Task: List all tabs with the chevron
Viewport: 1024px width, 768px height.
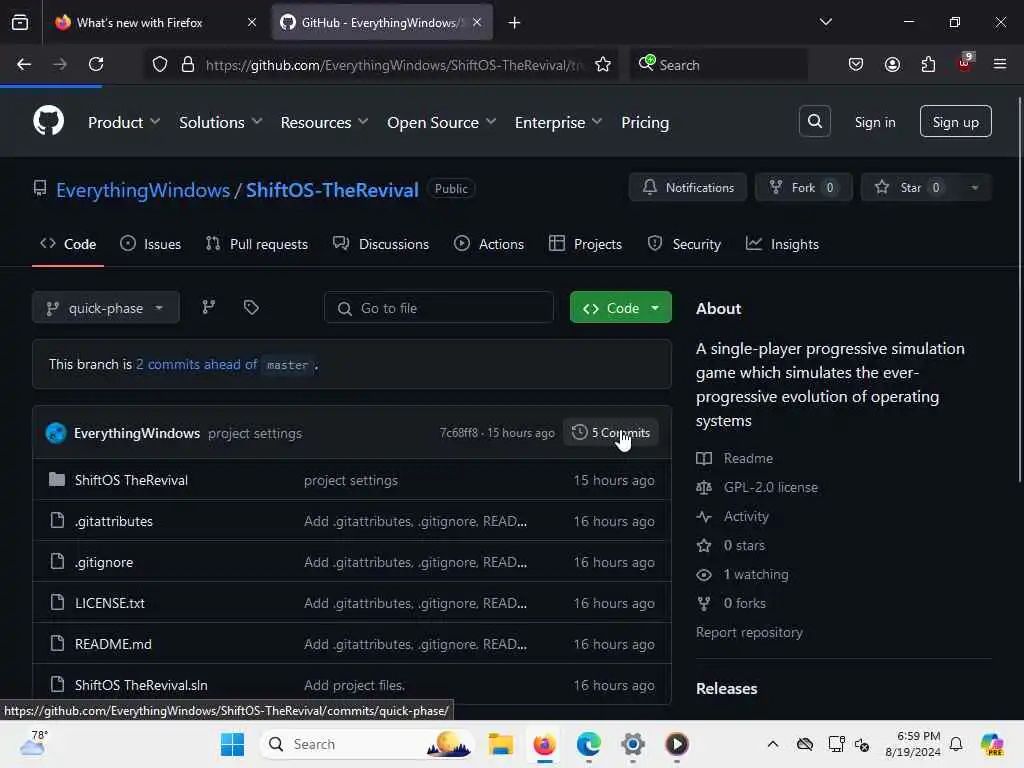Action: click(x=825, y=22)
